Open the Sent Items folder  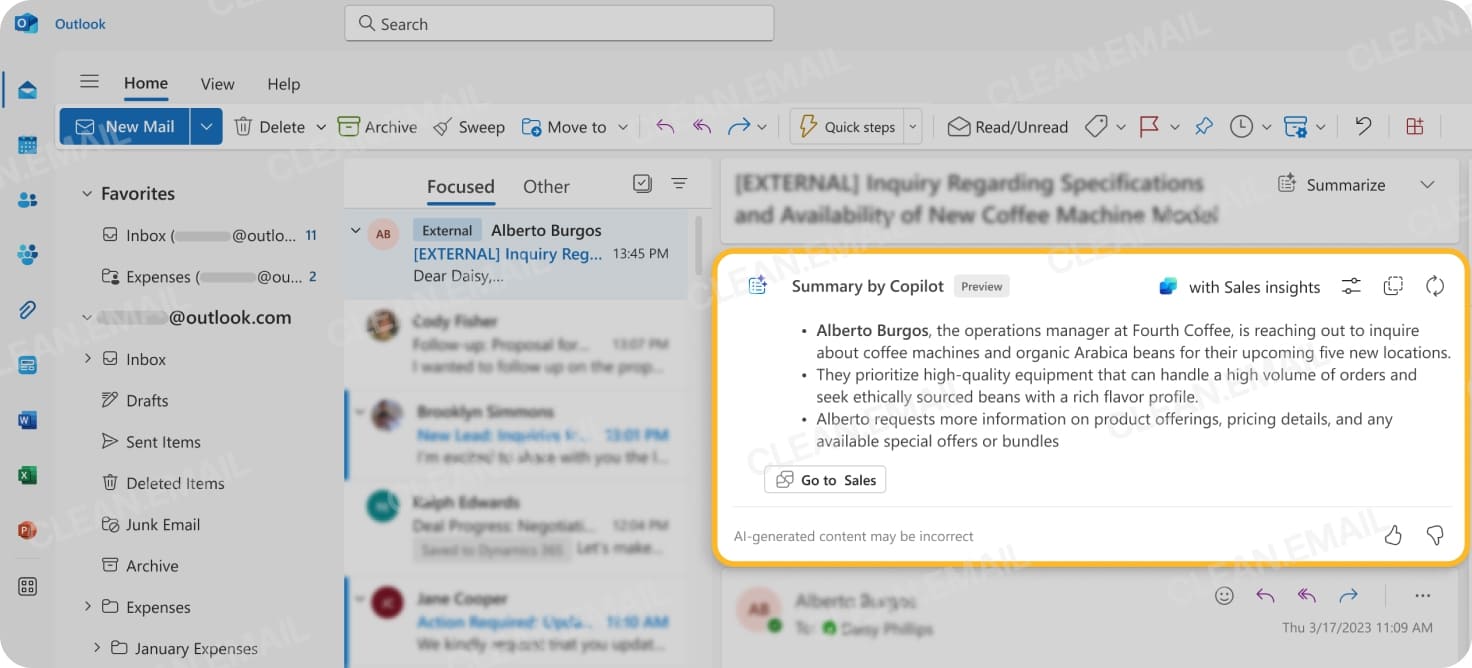[163, 441]
